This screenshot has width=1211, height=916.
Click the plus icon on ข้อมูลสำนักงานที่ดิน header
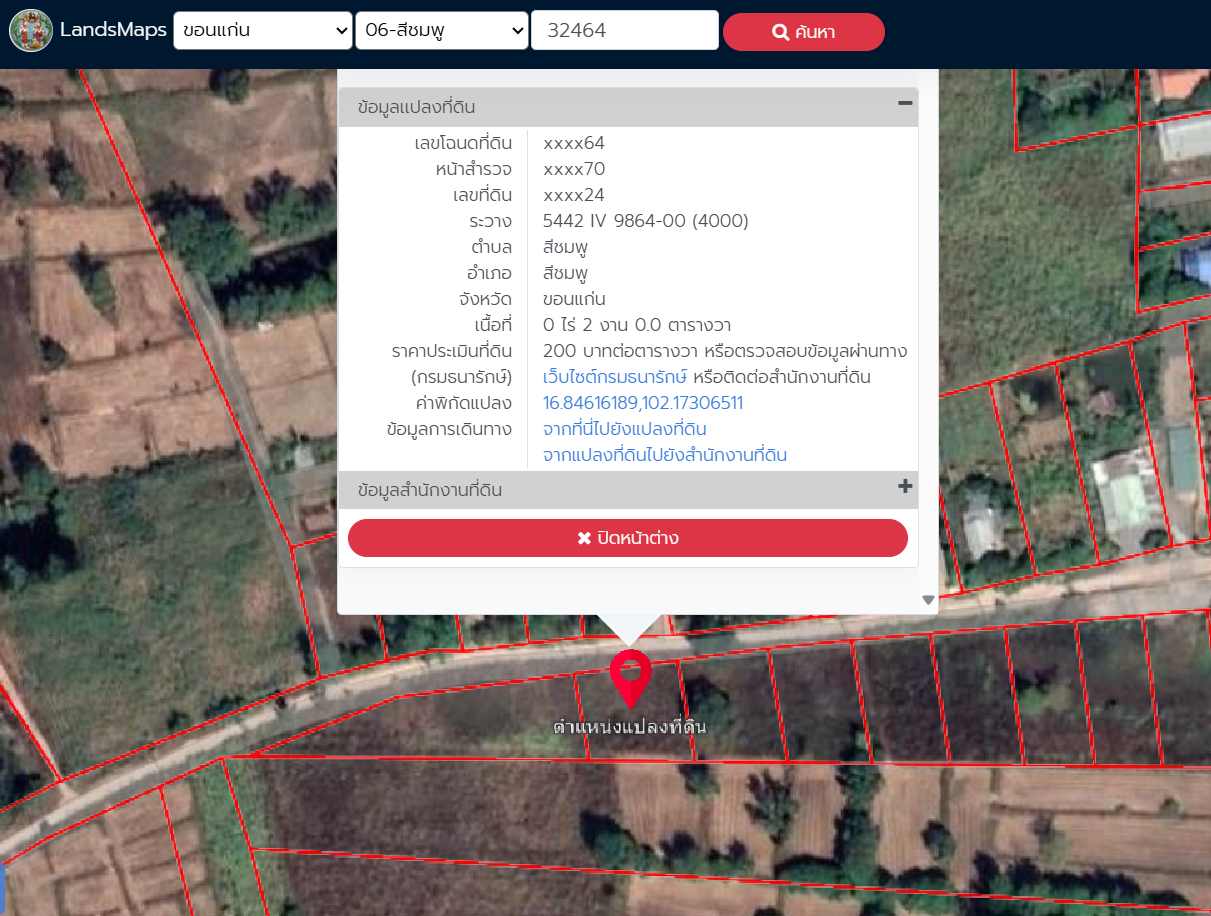[x=904, y=487]
